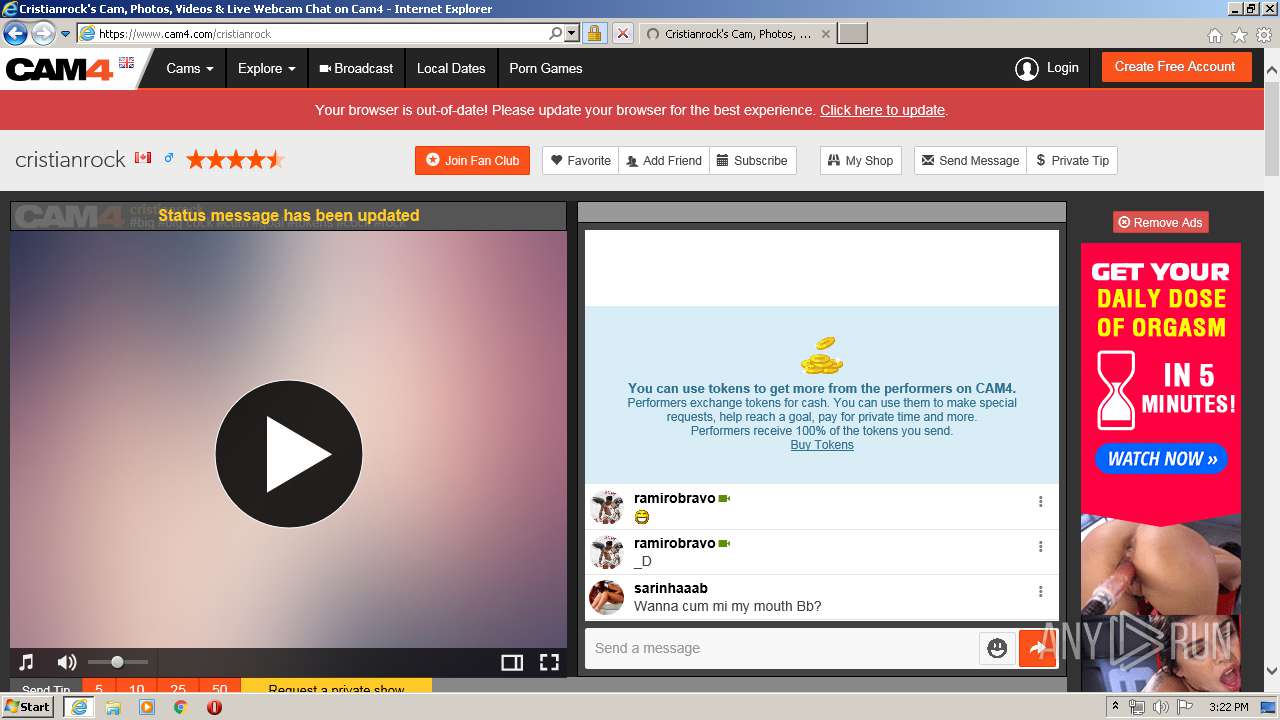Click the orange send message arrow button
This screenshot has width=1280, height=720.
1037,648
